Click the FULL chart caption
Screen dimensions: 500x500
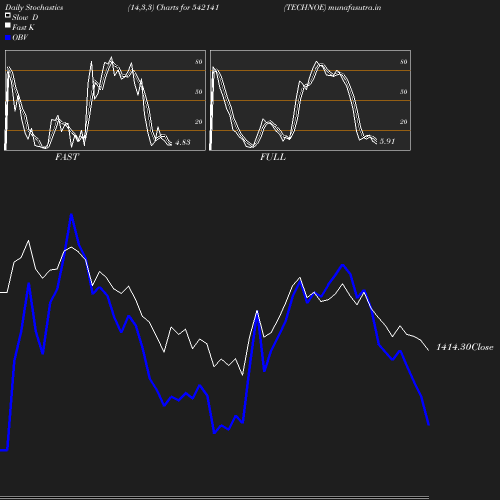click(x=273, y=157)
